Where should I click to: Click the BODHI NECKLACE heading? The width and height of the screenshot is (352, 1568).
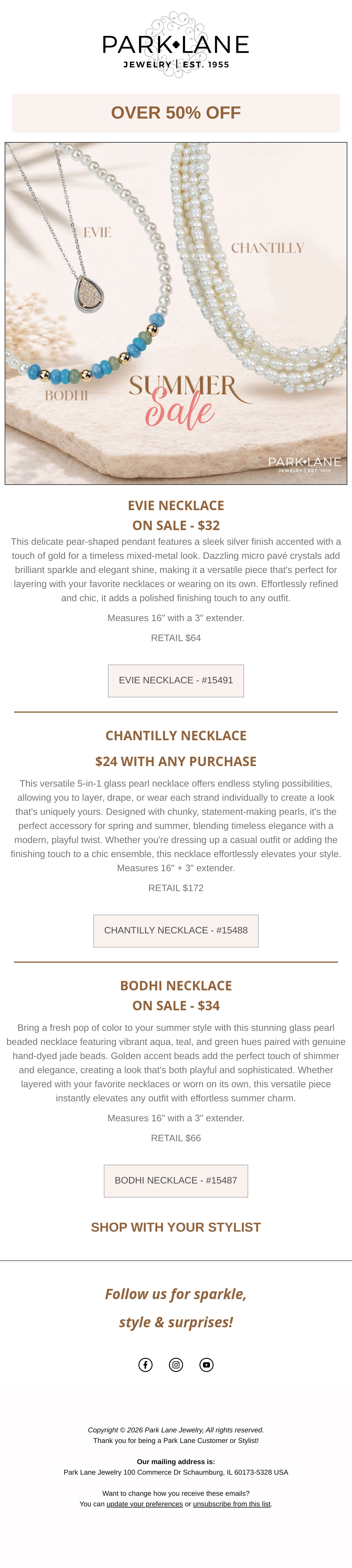point(176,985)
